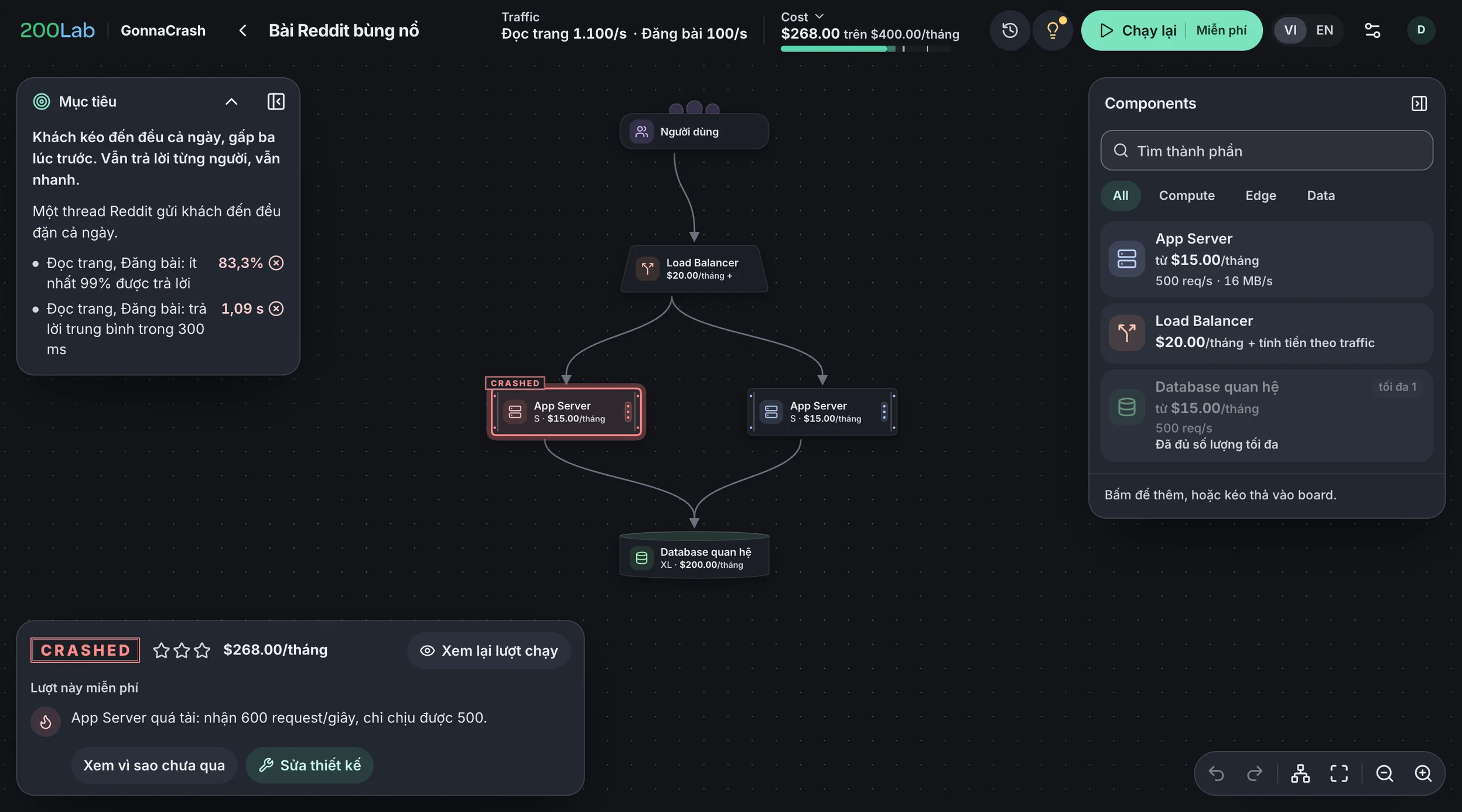Click the 200Lab logo

57,30
